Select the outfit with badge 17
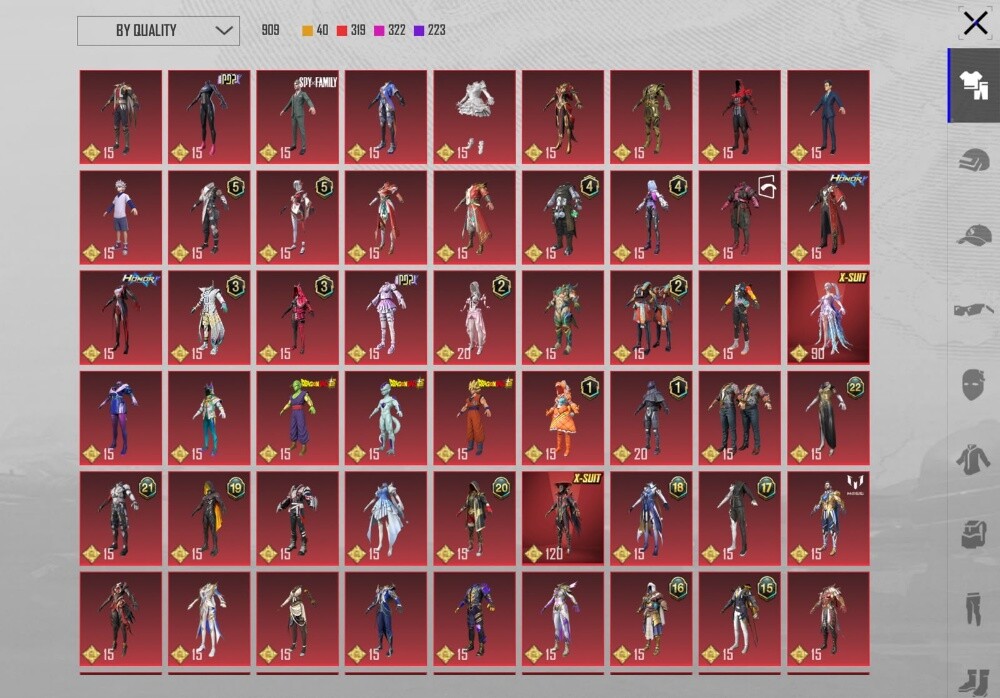 pyautogui.click(x=740, y=519)
